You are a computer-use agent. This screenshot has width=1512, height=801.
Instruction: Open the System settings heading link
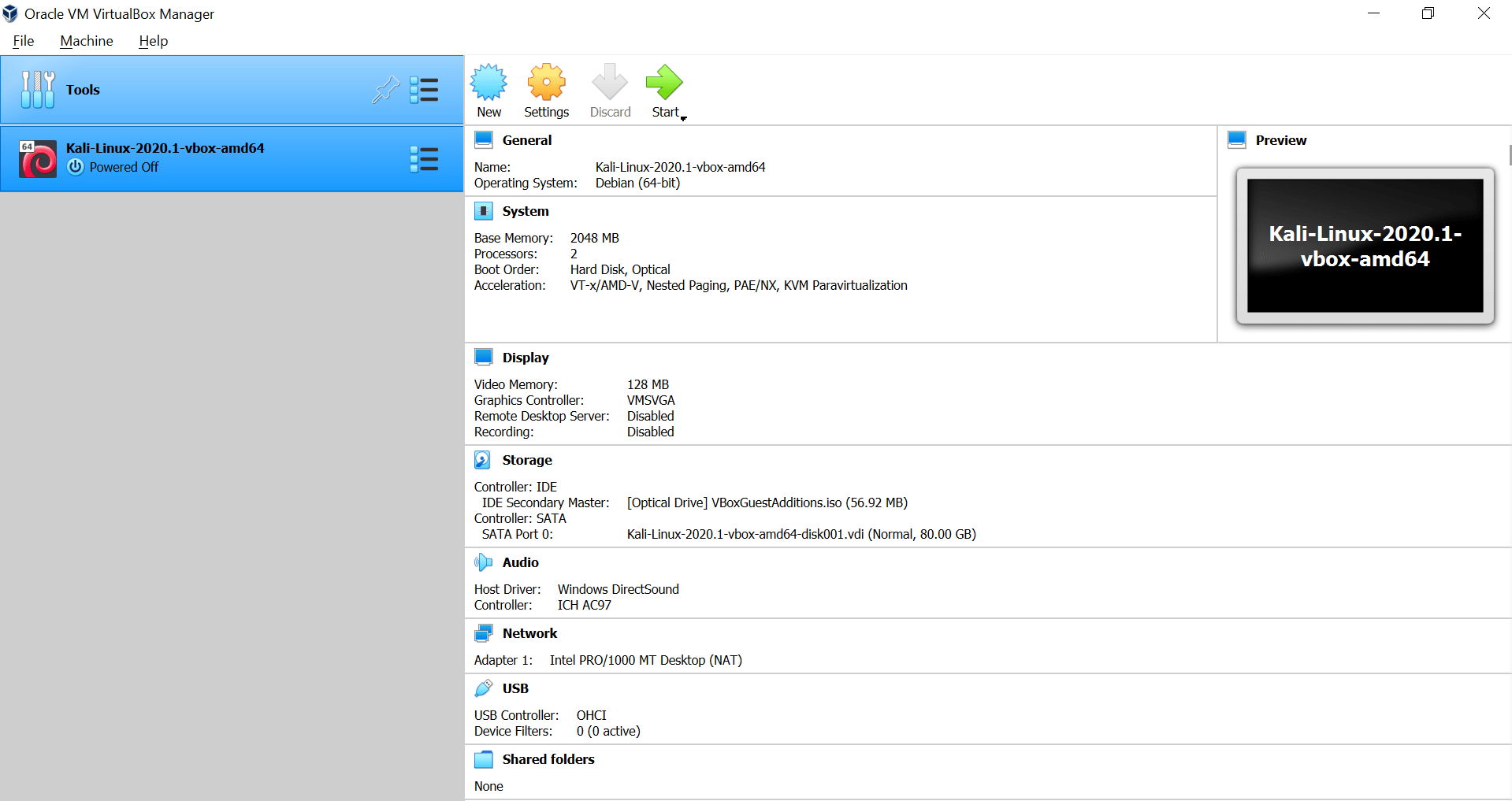point(526,211)
